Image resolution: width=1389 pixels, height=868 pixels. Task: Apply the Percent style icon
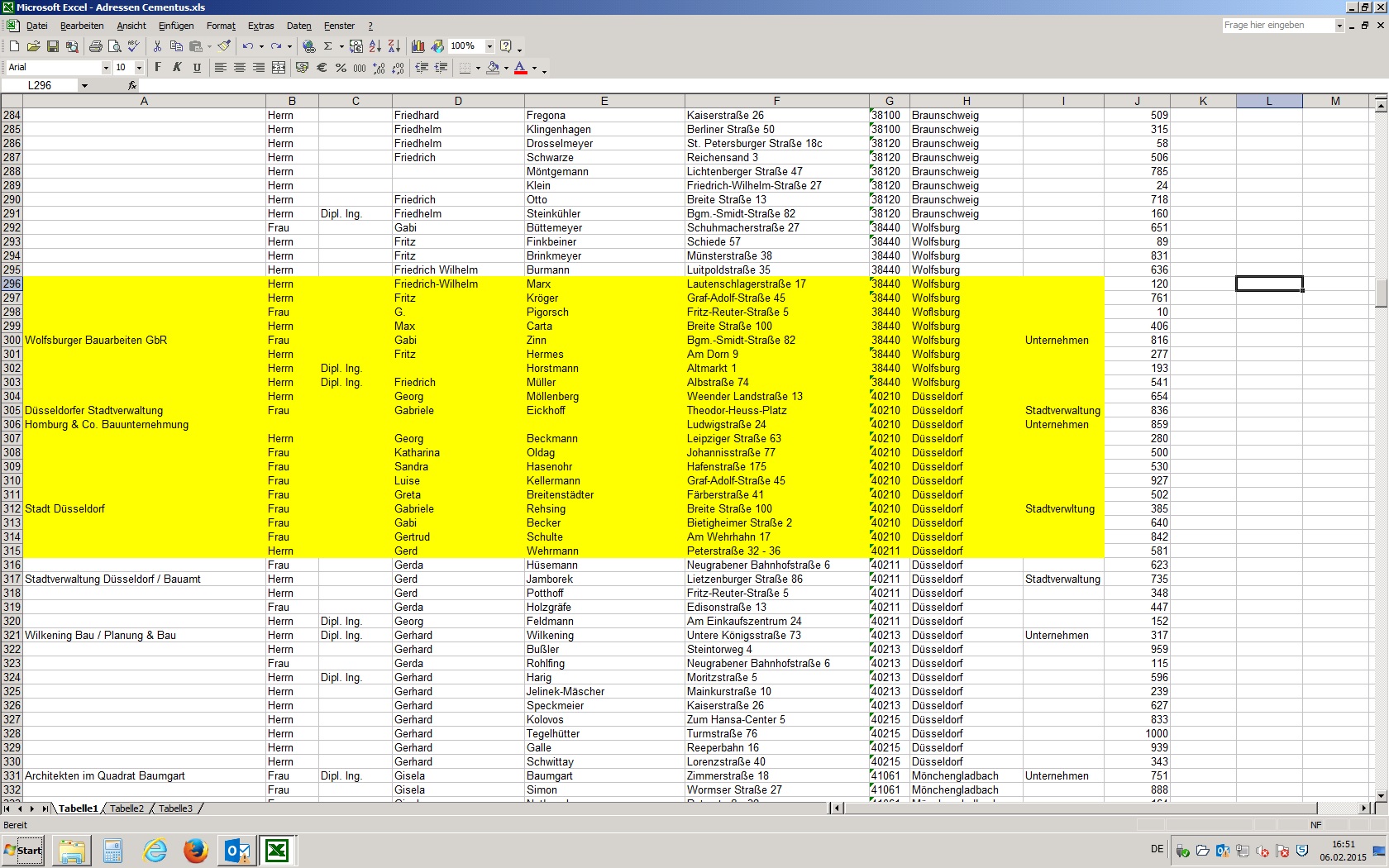341,68
